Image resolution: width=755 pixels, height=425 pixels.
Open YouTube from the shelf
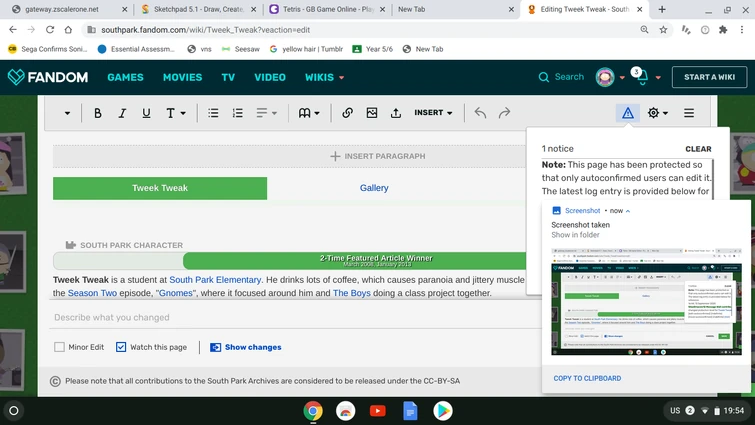(378, 411)
